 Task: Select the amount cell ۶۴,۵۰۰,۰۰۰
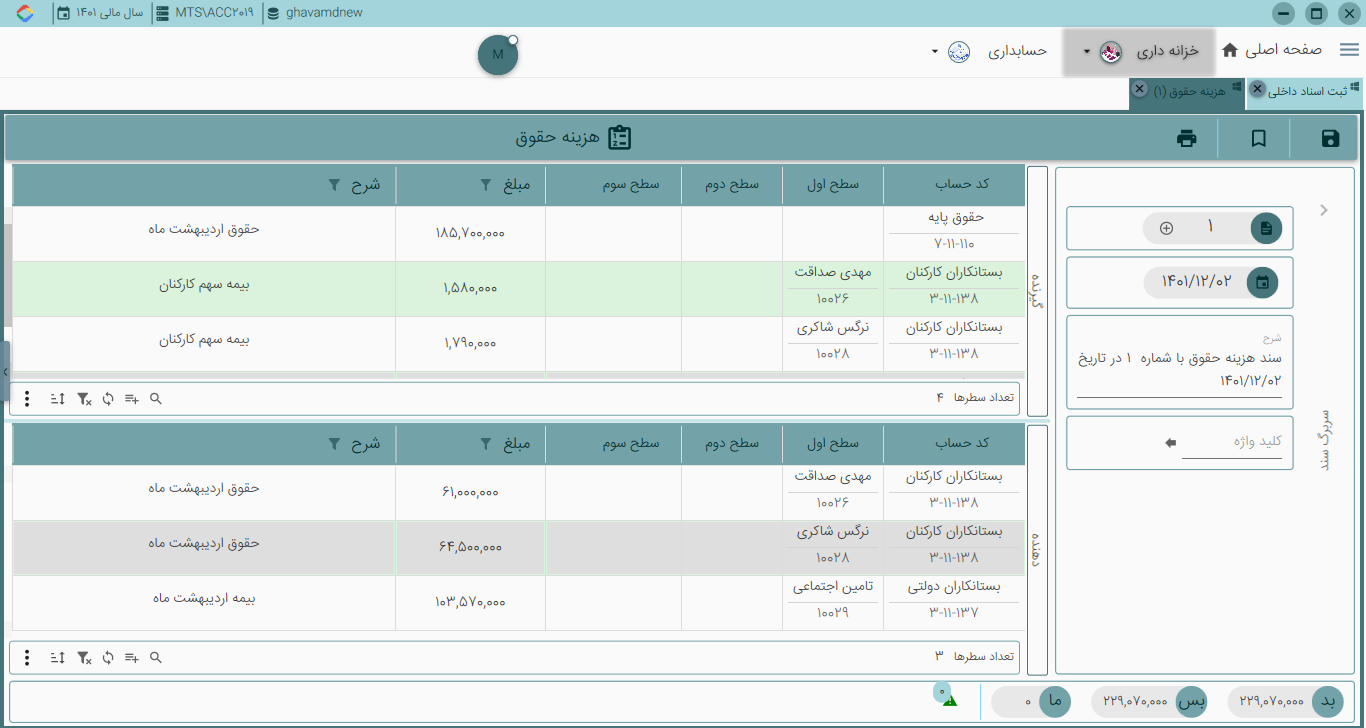(470, 547)
